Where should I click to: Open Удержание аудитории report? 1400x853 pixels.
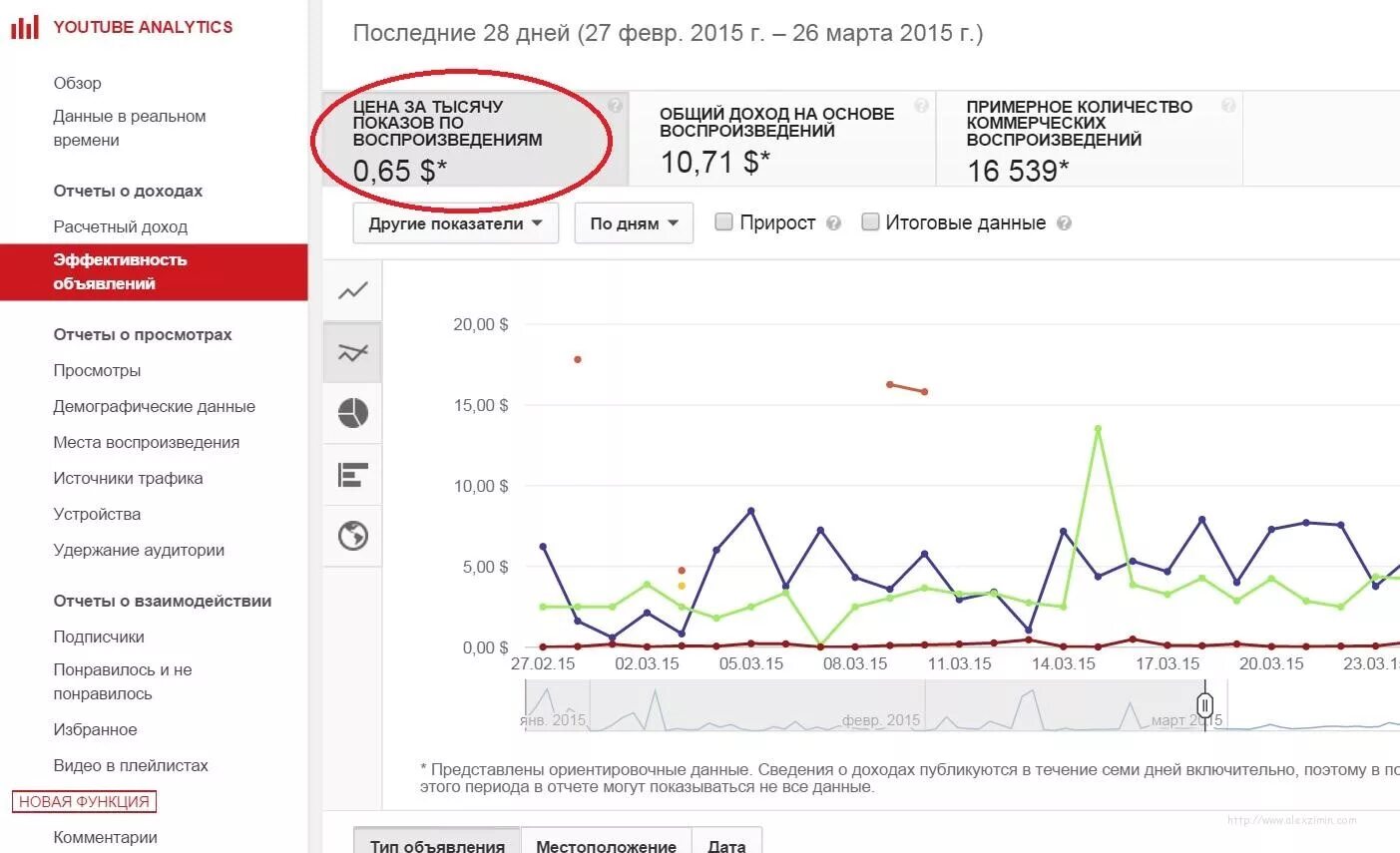point(139,550)
